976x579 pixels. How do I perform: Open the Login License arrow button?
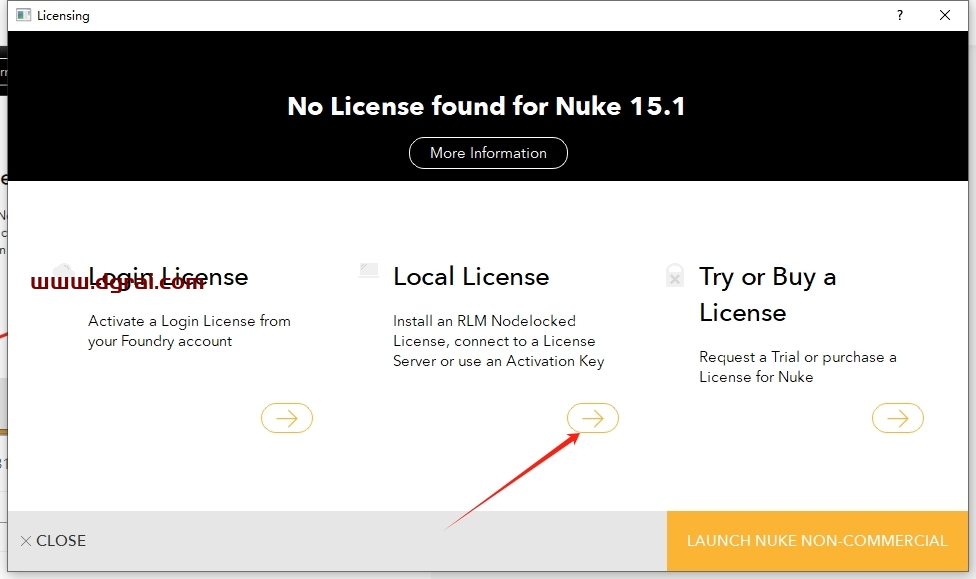click(287, 418)
